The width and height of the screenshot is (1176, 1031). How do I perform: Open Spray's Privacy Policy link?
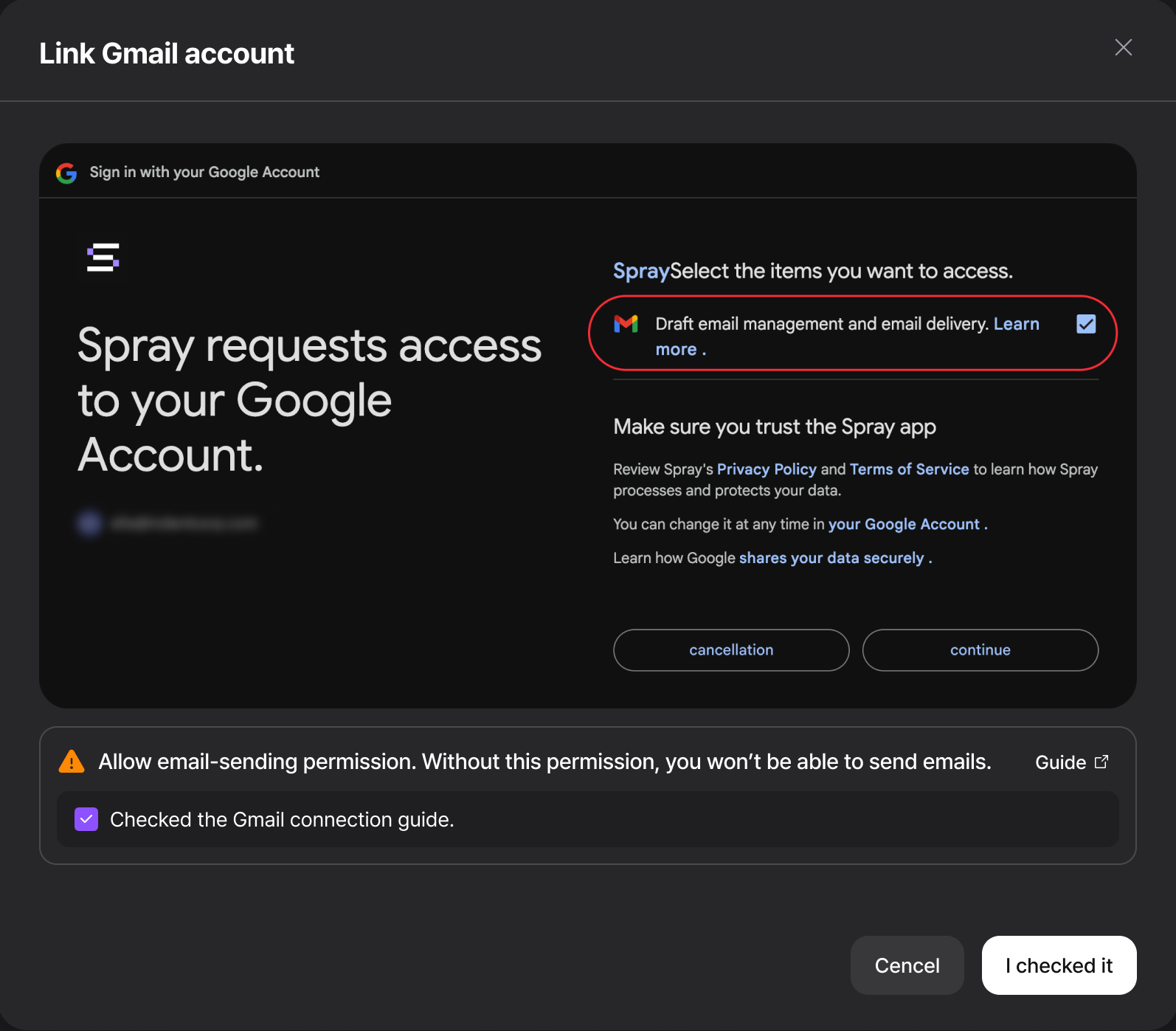767,469
